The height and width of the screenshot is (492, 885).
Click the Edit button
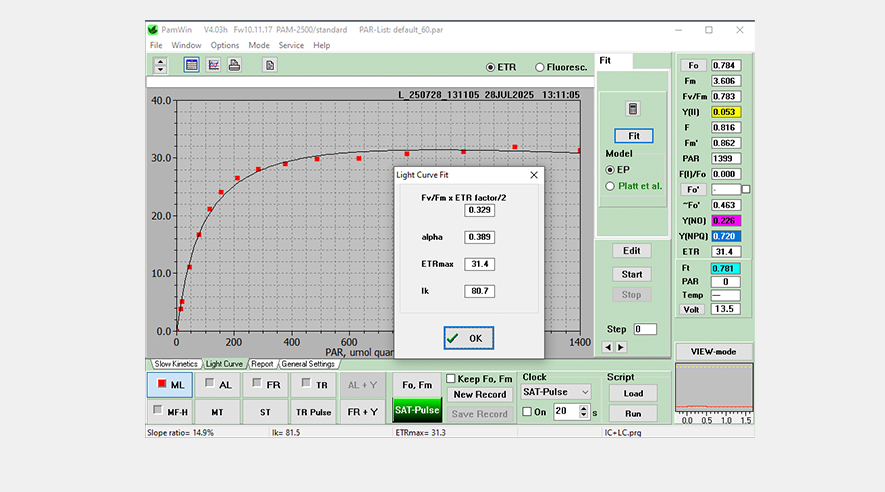click(x=632, y=251)
